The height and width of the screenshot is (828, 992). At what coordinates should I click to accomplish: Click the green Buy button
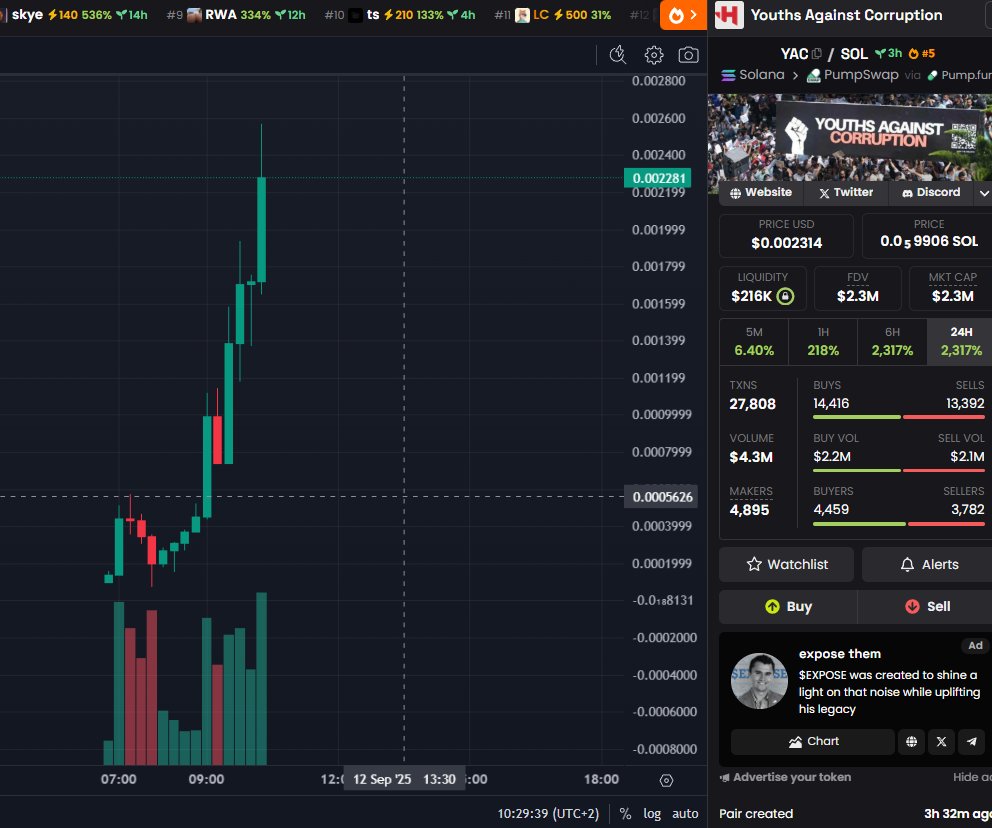tap(788, 607)
